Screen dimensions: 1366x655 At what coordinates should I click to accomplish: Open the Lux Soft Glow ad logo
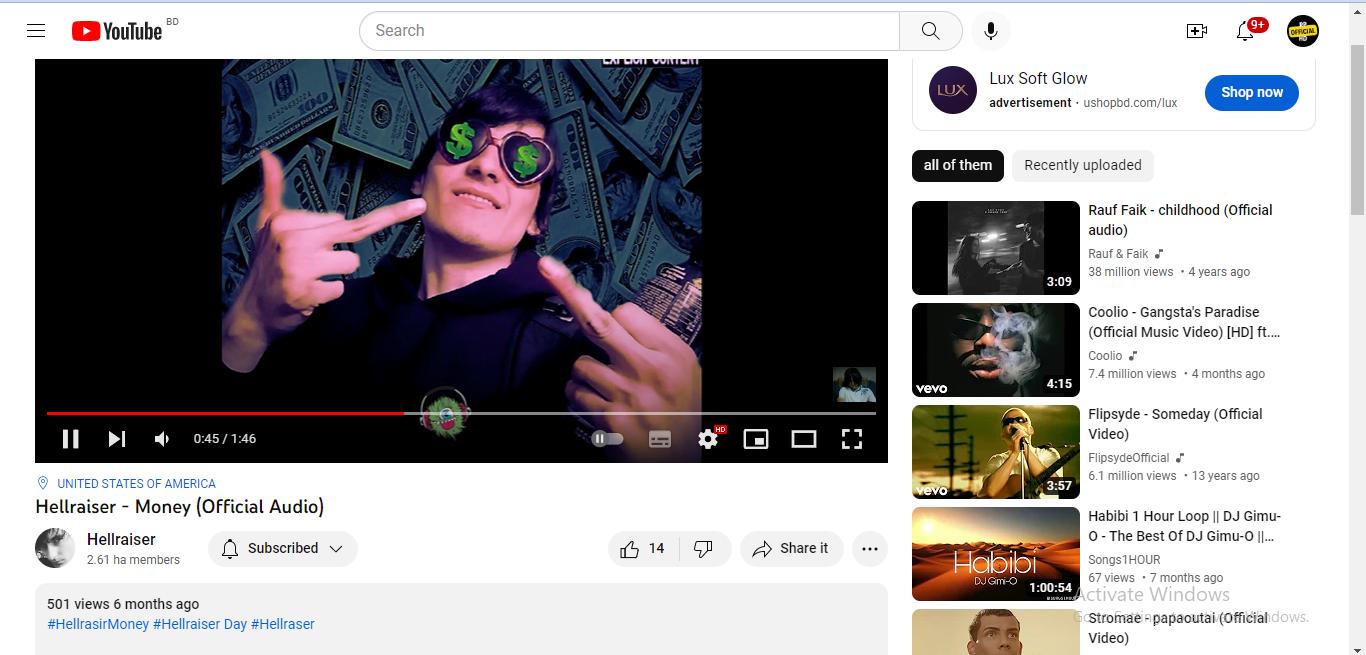click(x=953, y=90)
